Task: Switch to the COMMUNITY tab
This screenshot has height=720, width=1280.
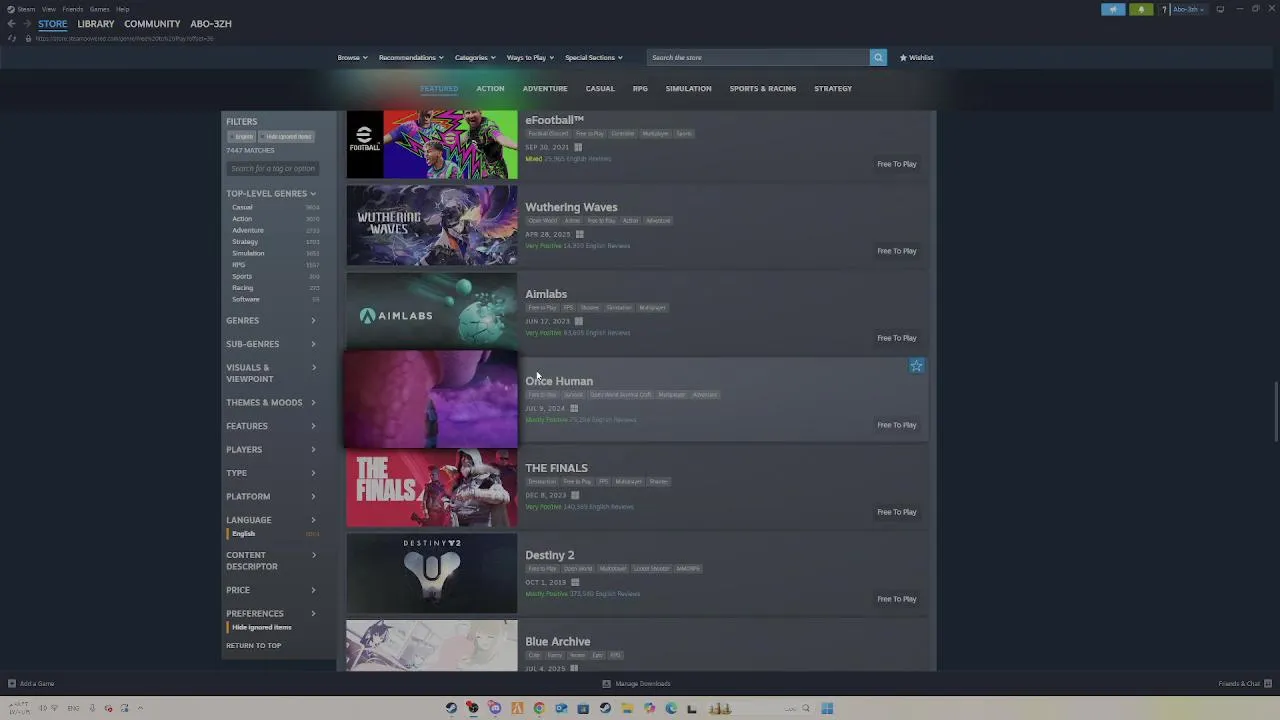Action: 152,24
